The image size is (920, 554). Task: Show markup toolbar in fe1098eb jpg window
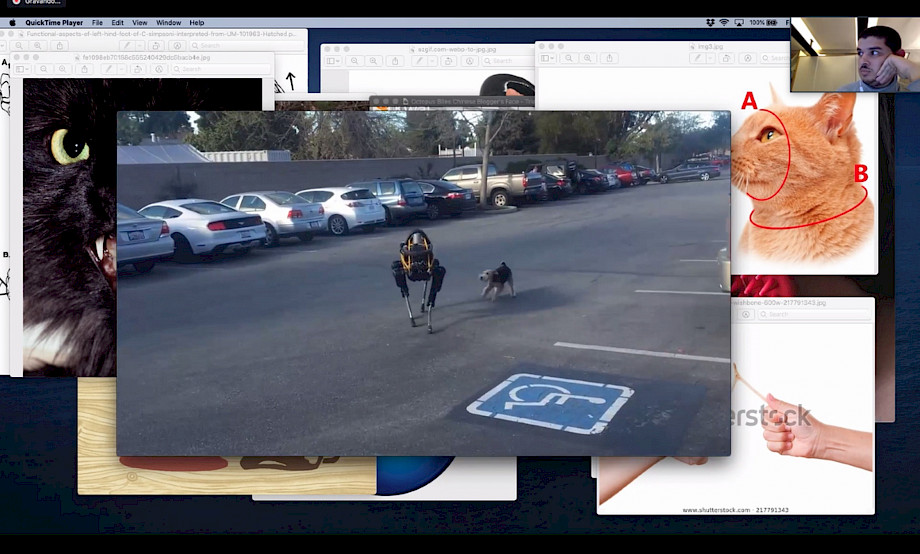click(109, 69)
